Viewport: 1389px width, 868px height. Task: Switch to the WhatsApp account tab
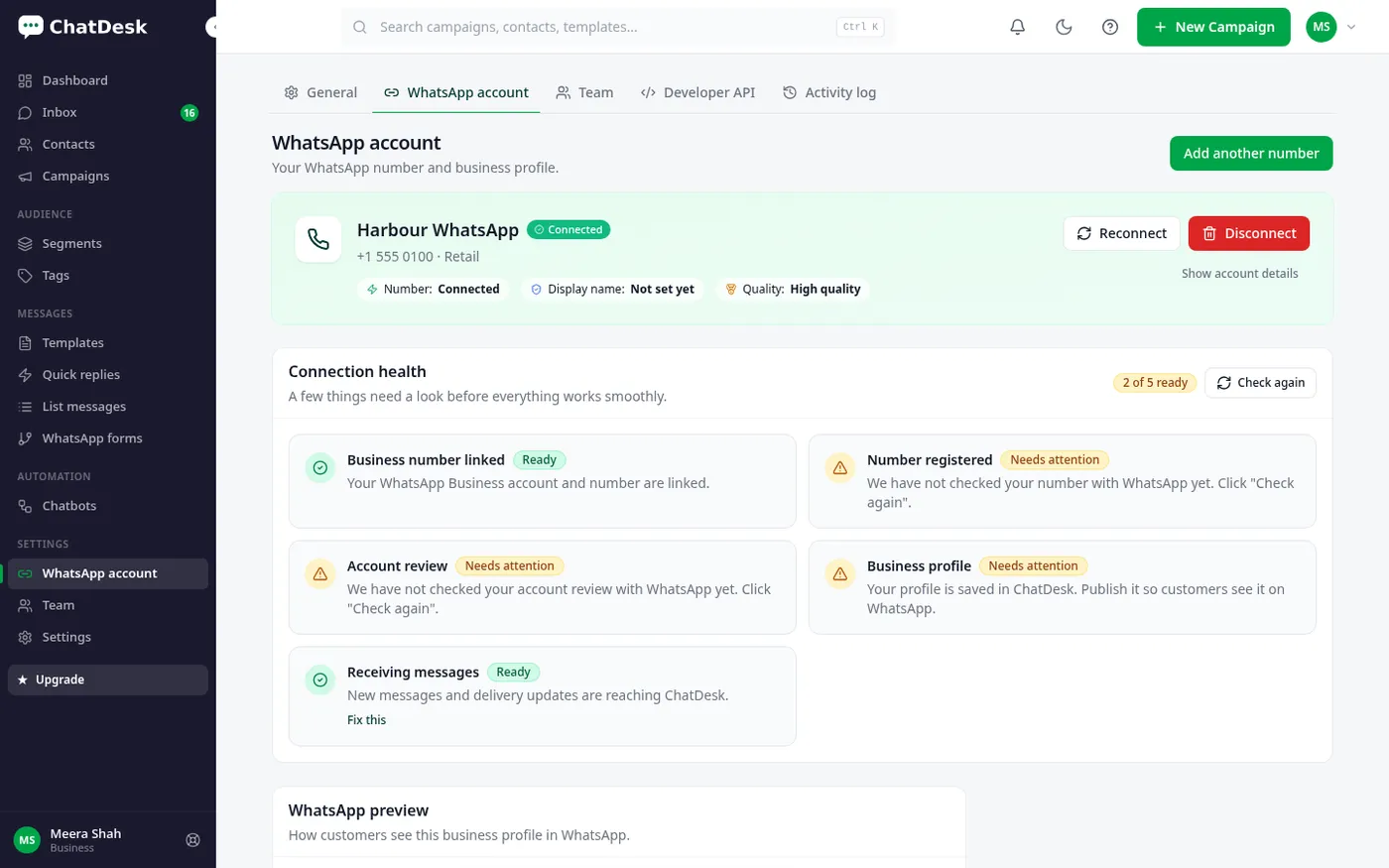[456, 92]
